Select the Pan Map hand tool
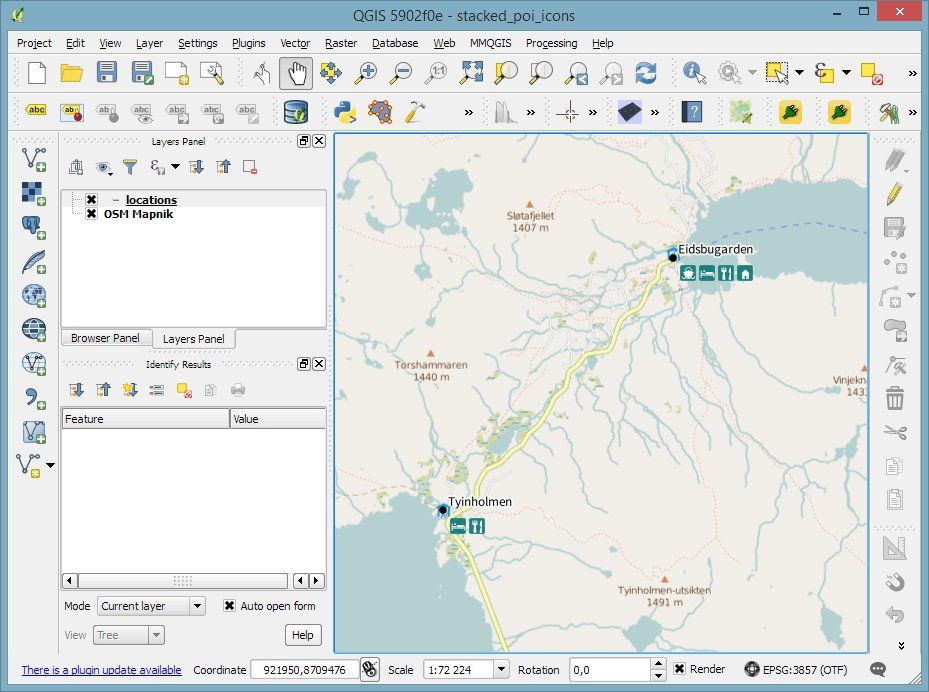 (x=296, y=73)
